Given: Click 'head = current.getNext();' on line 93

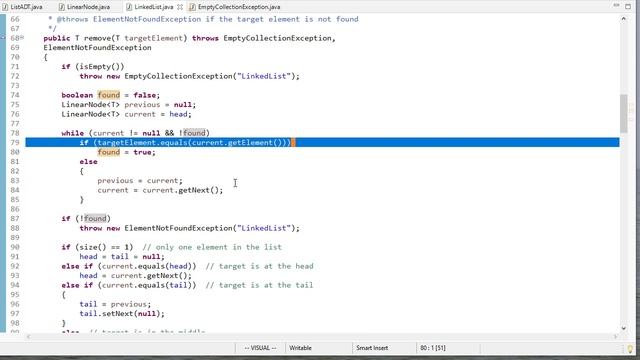Looking at the screenshot, I should click(136, 276).
